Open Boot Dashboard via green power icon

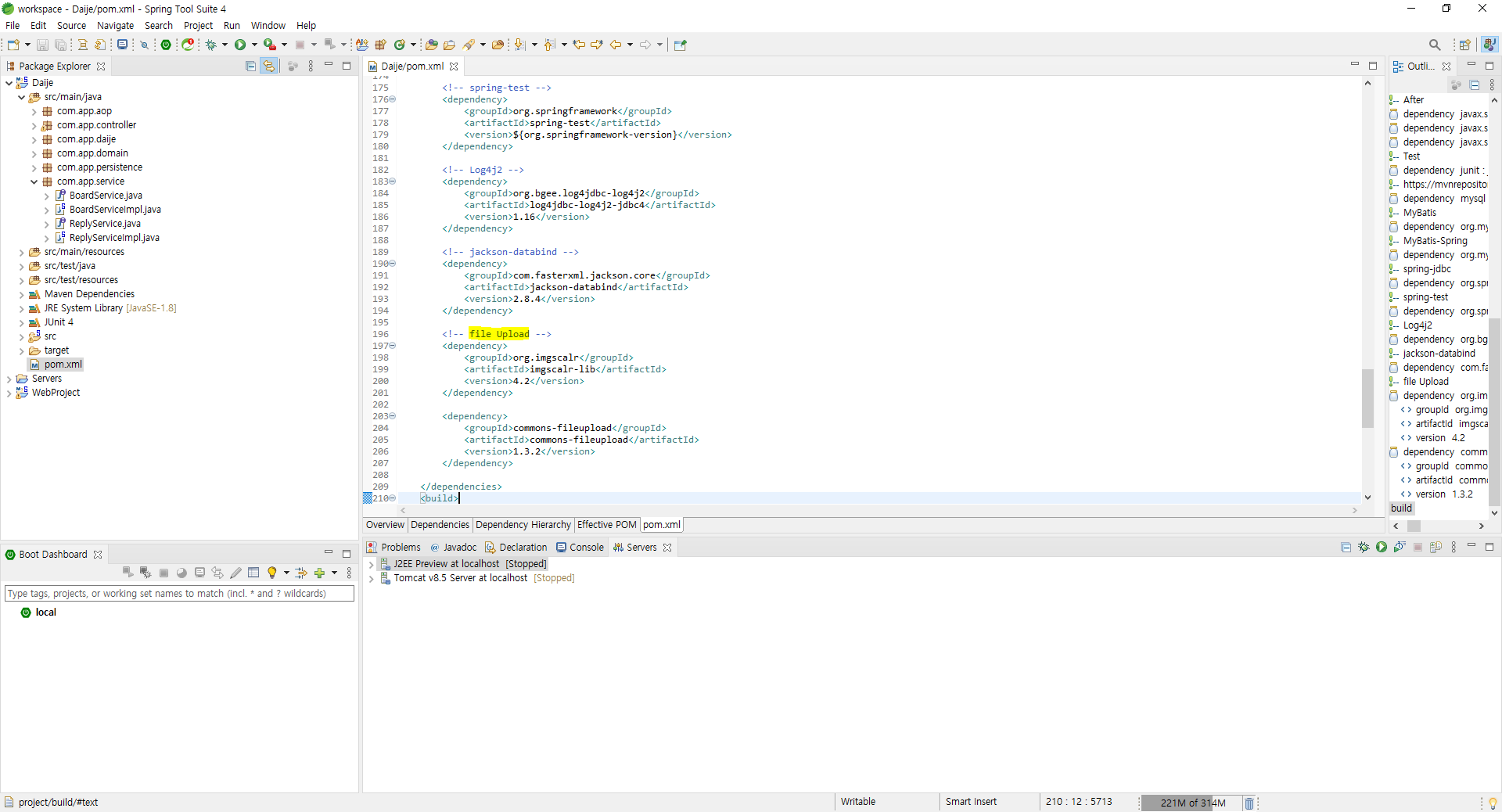pyautogui.click(x=166, y=45)
